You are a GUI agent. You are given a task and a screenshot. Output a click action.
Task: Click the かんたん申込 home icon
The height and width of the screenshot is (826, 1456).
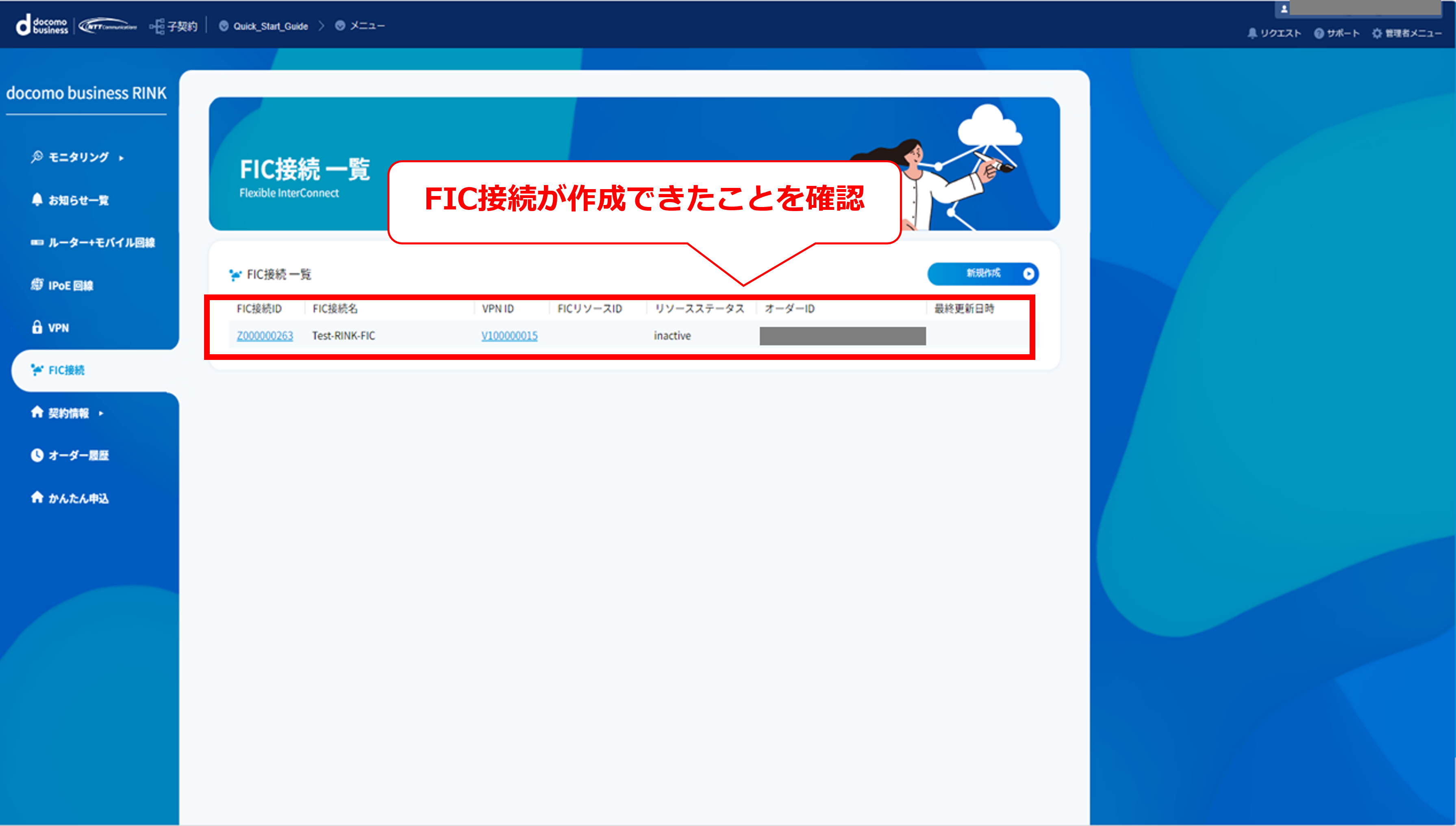click(x=37, y=497)
